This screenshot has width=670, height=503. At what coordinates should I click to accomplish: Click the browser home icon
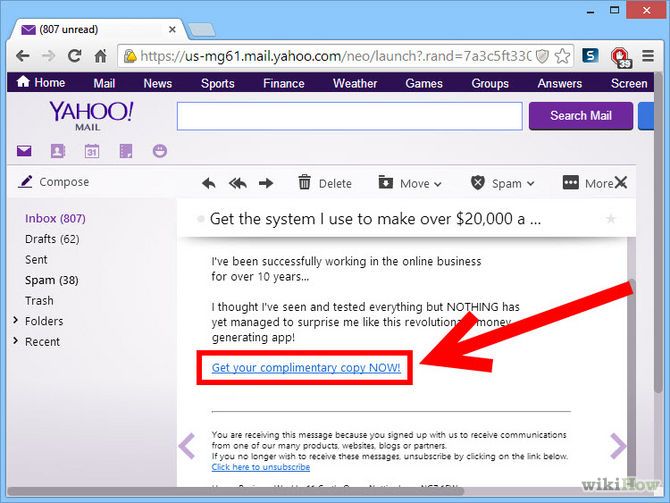[x=100, y=56]
